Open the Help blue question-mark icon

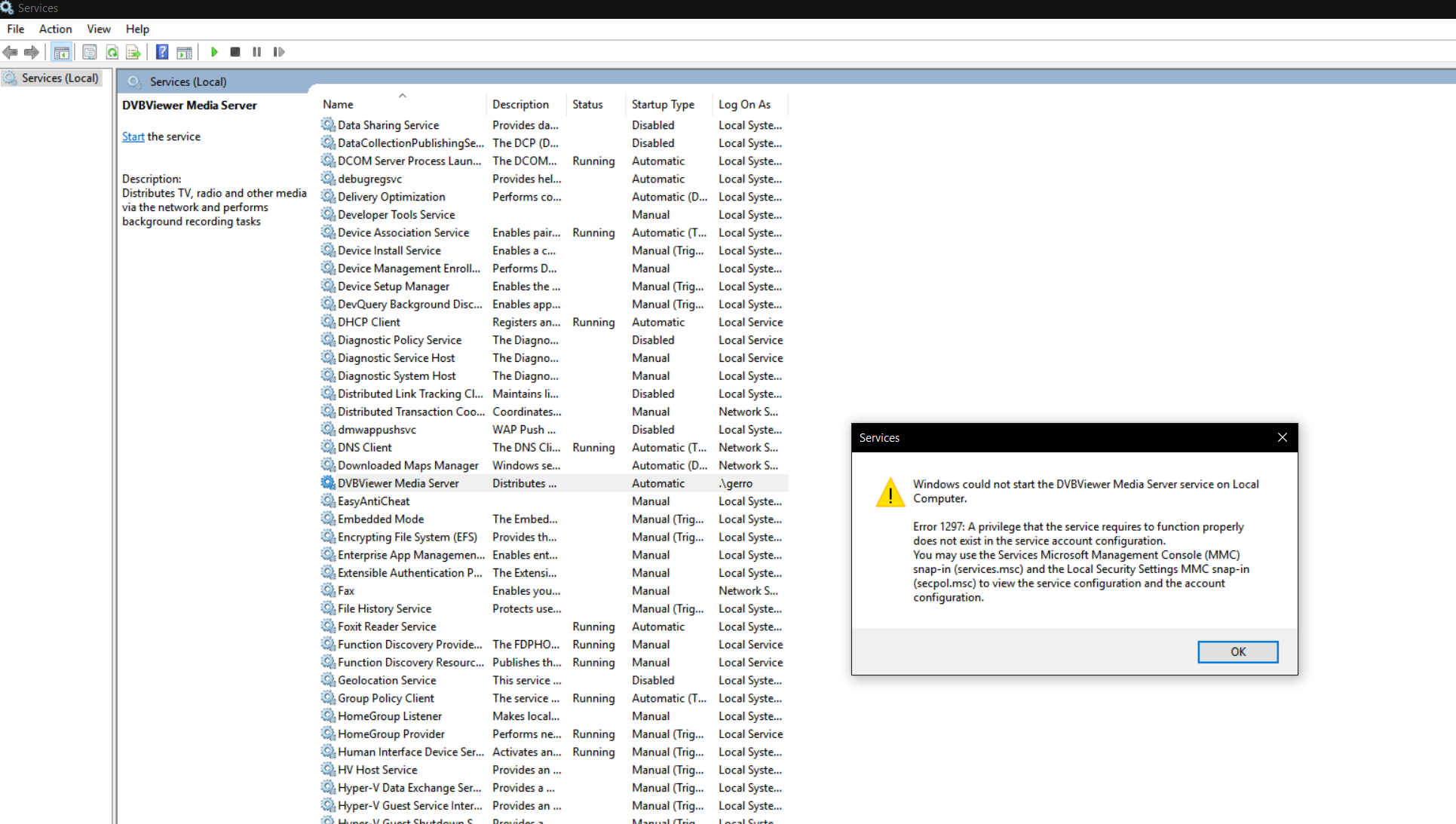click(x=162, y=52)
